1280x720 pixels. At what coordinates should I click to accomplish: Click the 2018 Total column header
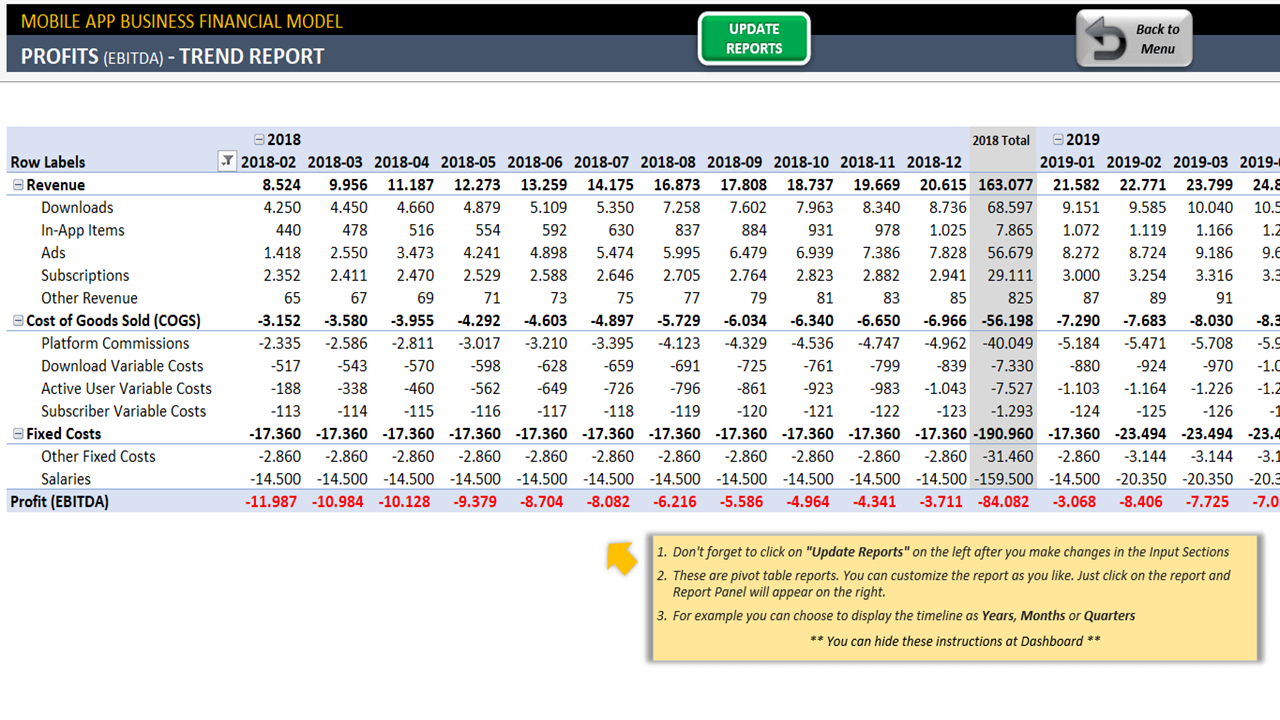point(1001,140)
